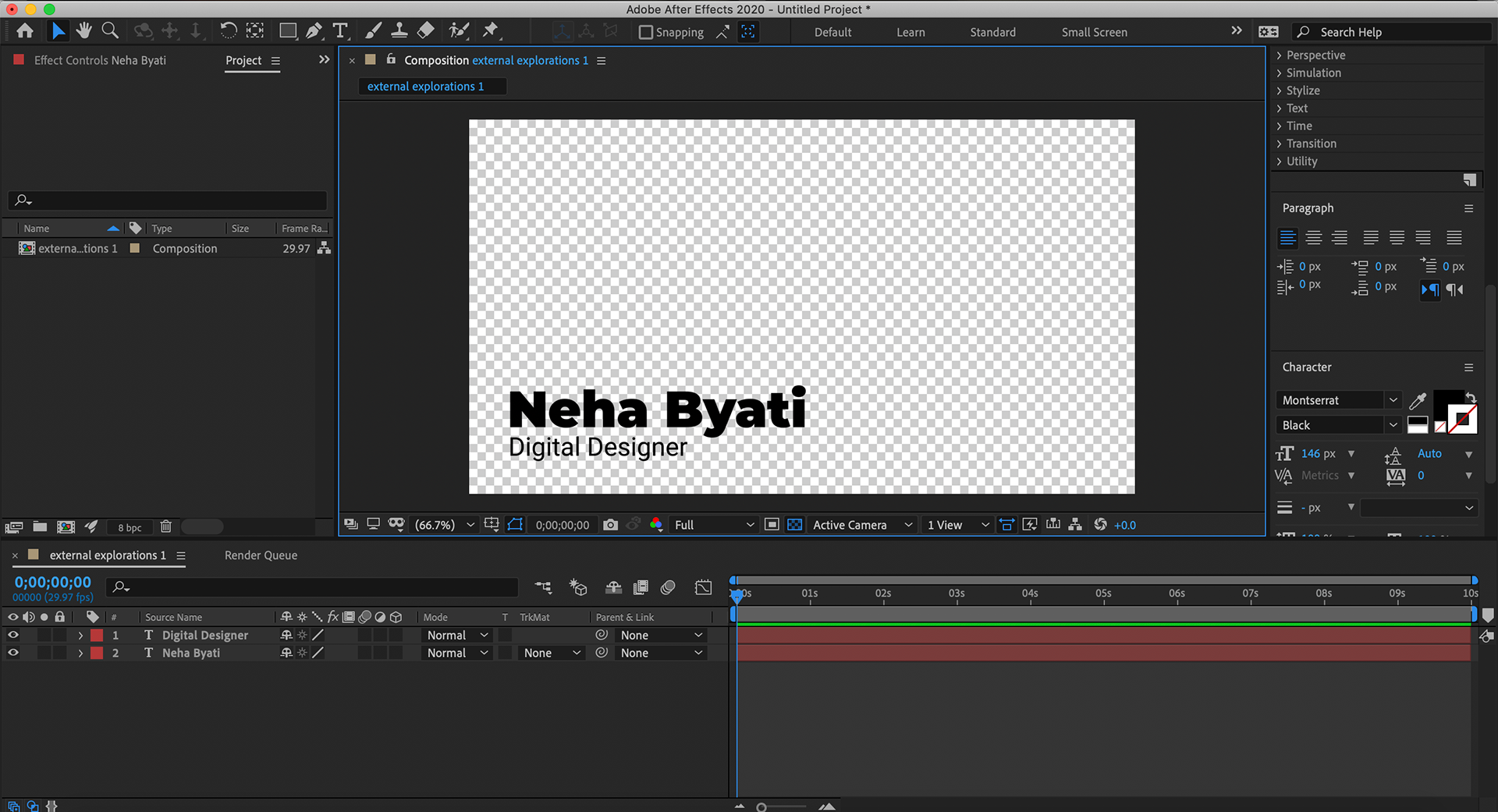Screen dimensions: 1498x812
Task: Select the Clone Stamp tool
Action: coord(399,31)
